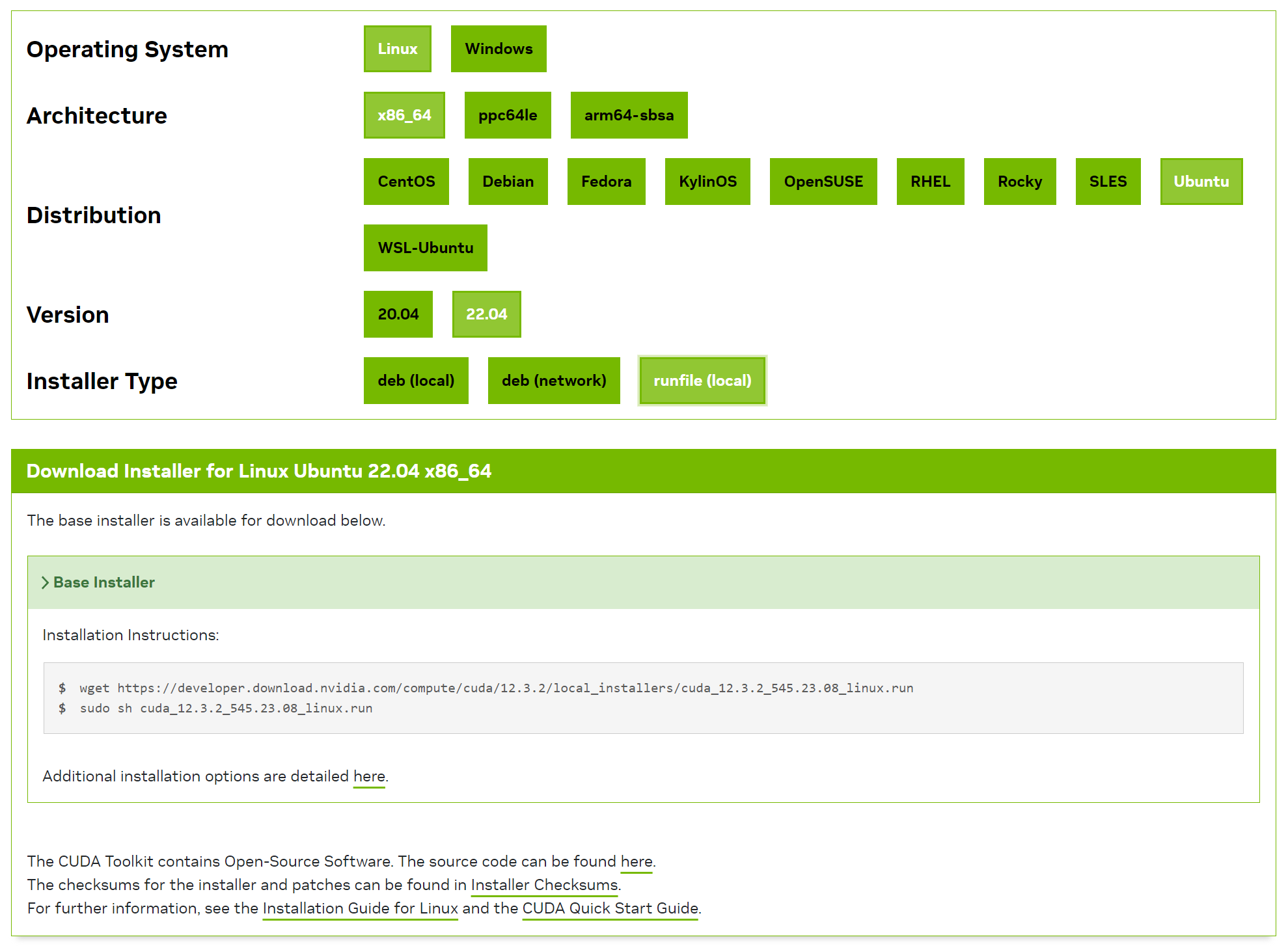
Task: Pick the KylinOS distribution
Action: tap(707, 182)
